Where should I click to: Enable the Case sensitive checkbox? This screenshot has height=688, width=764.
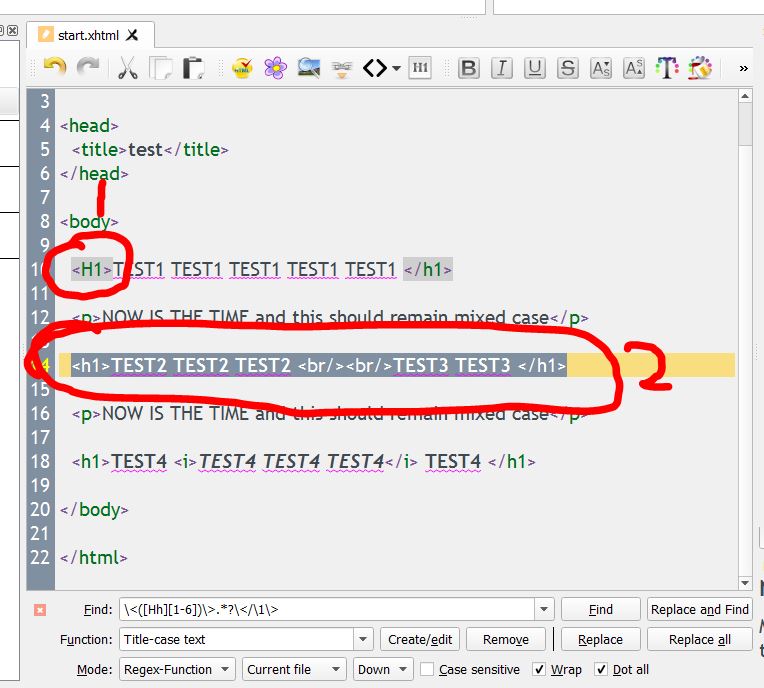[427, 669]
